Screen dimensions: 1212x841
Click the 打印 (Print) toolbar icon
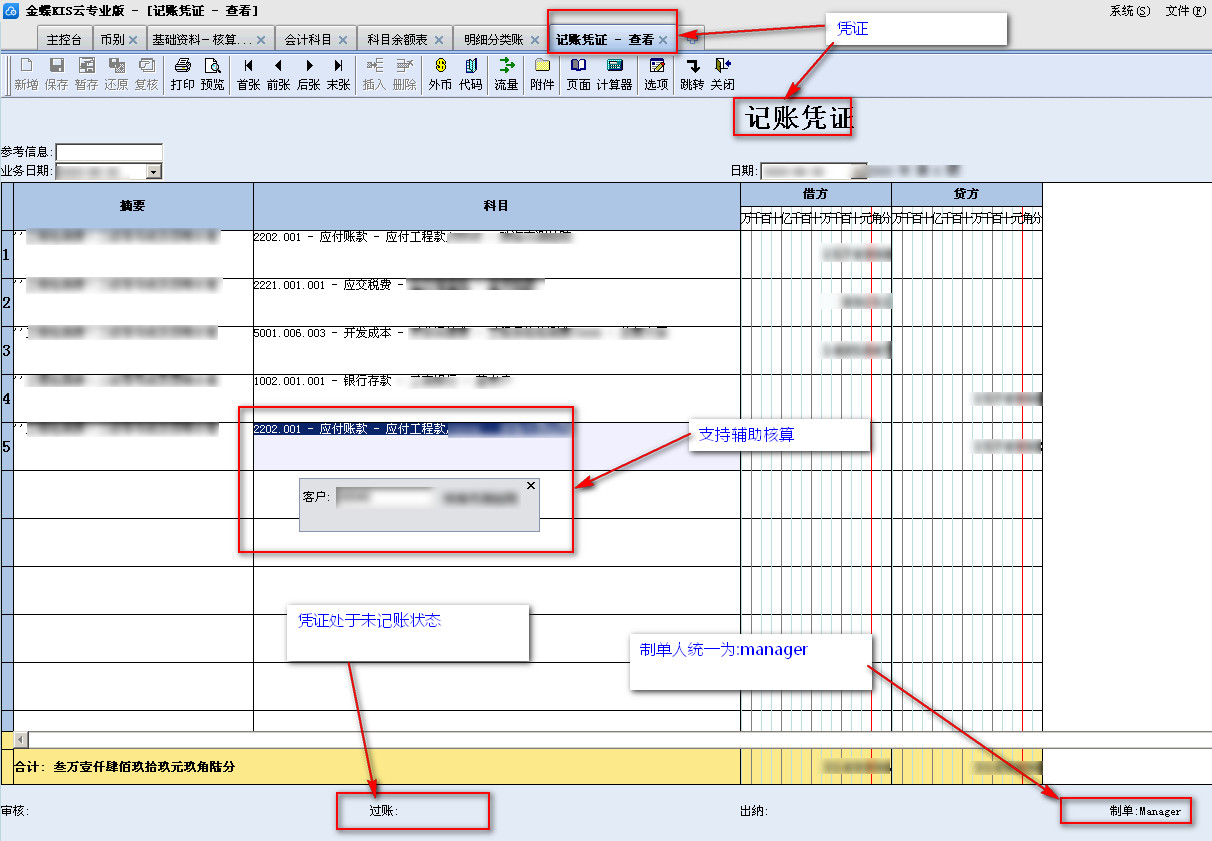coord(182,74)
